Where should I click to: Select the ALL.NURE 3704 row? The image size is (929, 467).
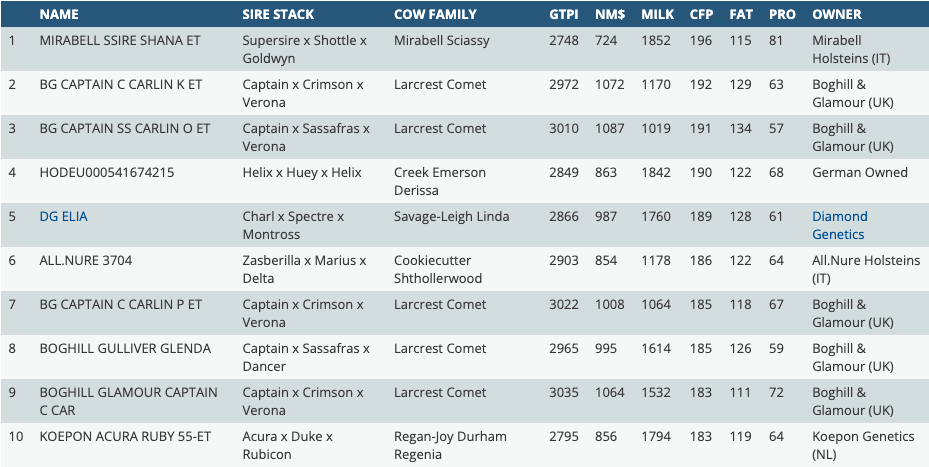pyautogui.click(x=86, y=260)
